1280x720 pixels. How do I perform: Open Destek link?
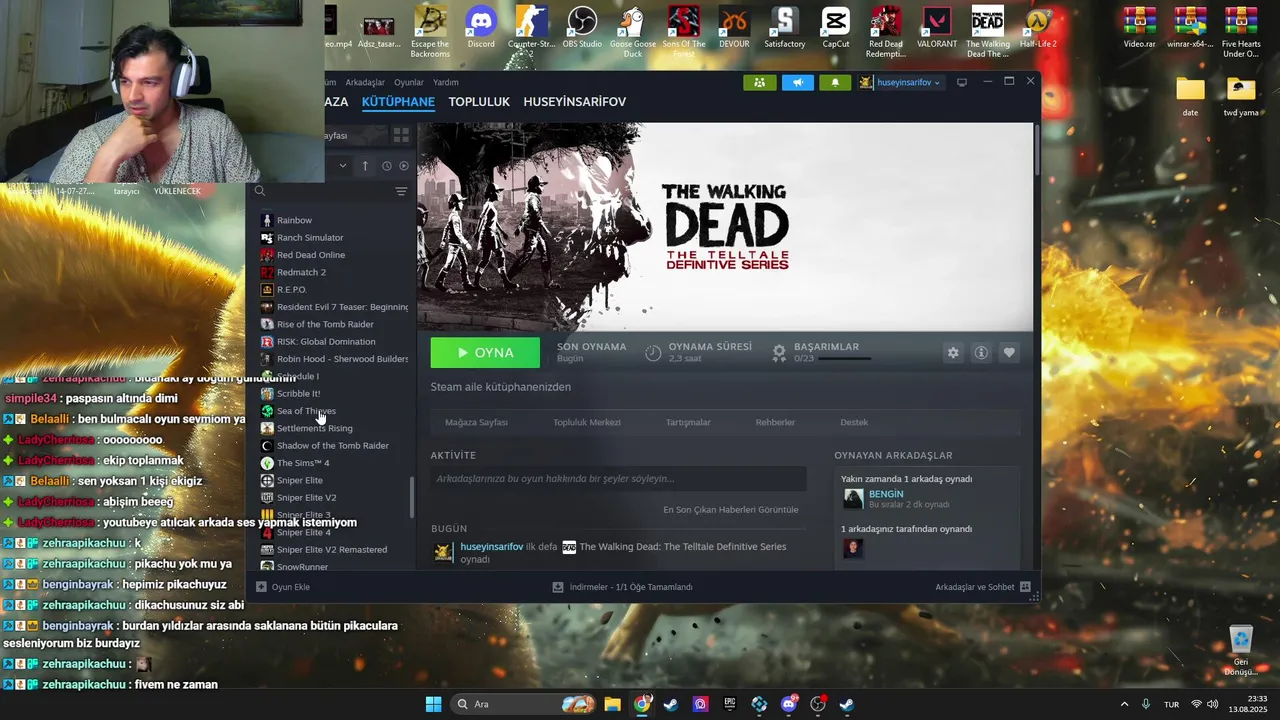(x=854, y=422)
